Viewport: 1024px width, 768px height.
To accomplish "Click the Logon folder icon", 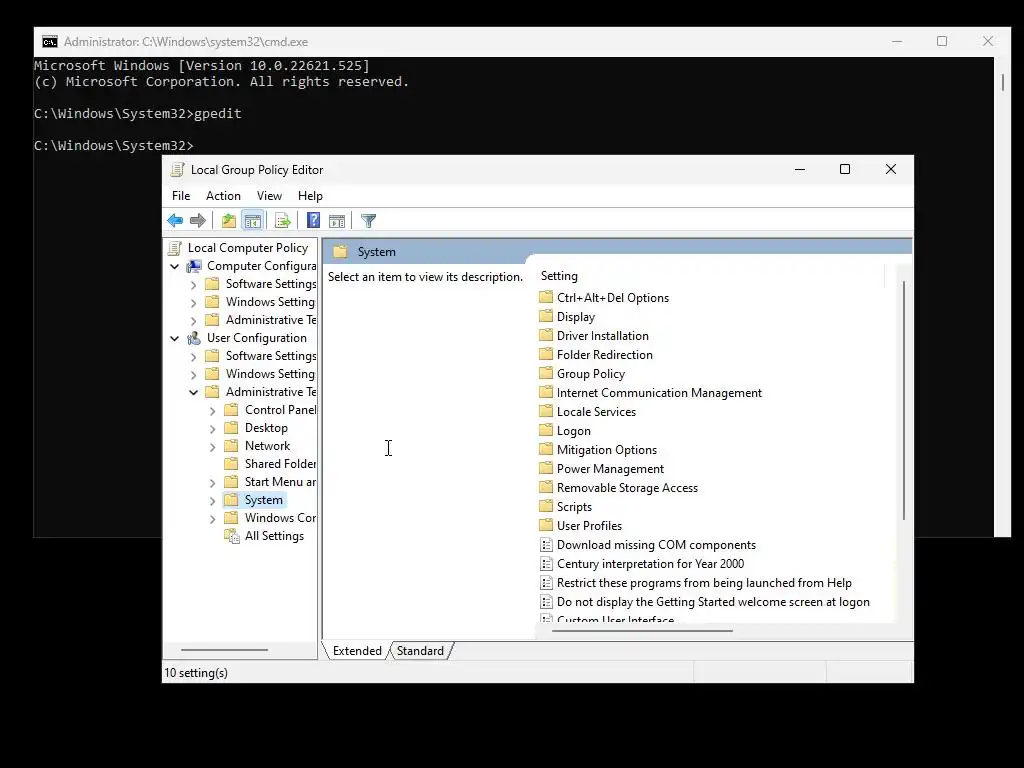I will (546, 430).
